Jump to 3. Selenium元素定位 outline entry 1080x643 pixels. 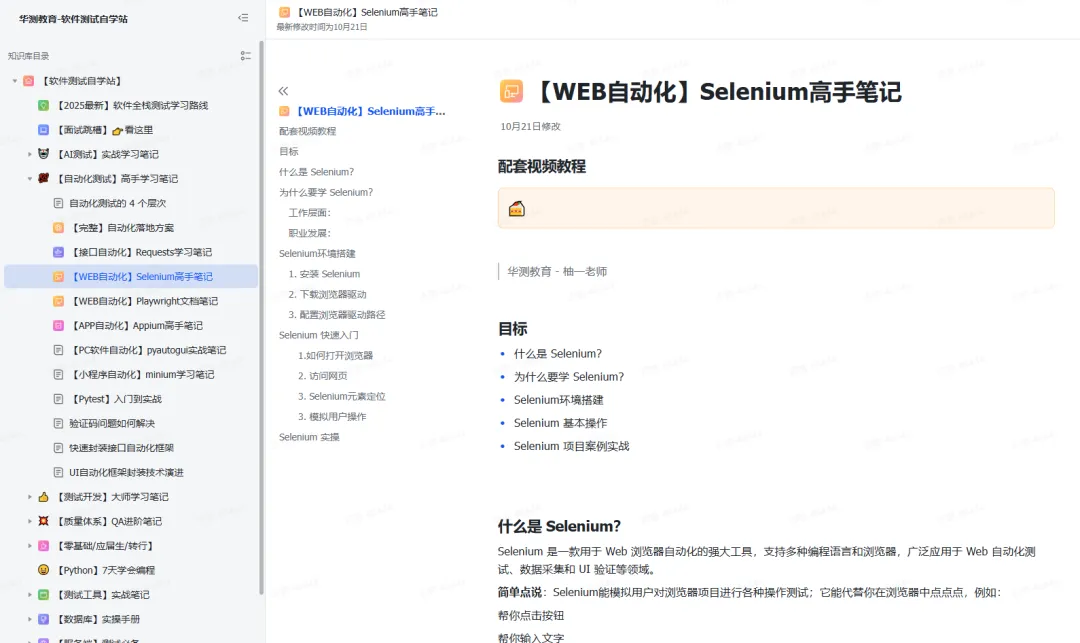[x=342, y=396]
